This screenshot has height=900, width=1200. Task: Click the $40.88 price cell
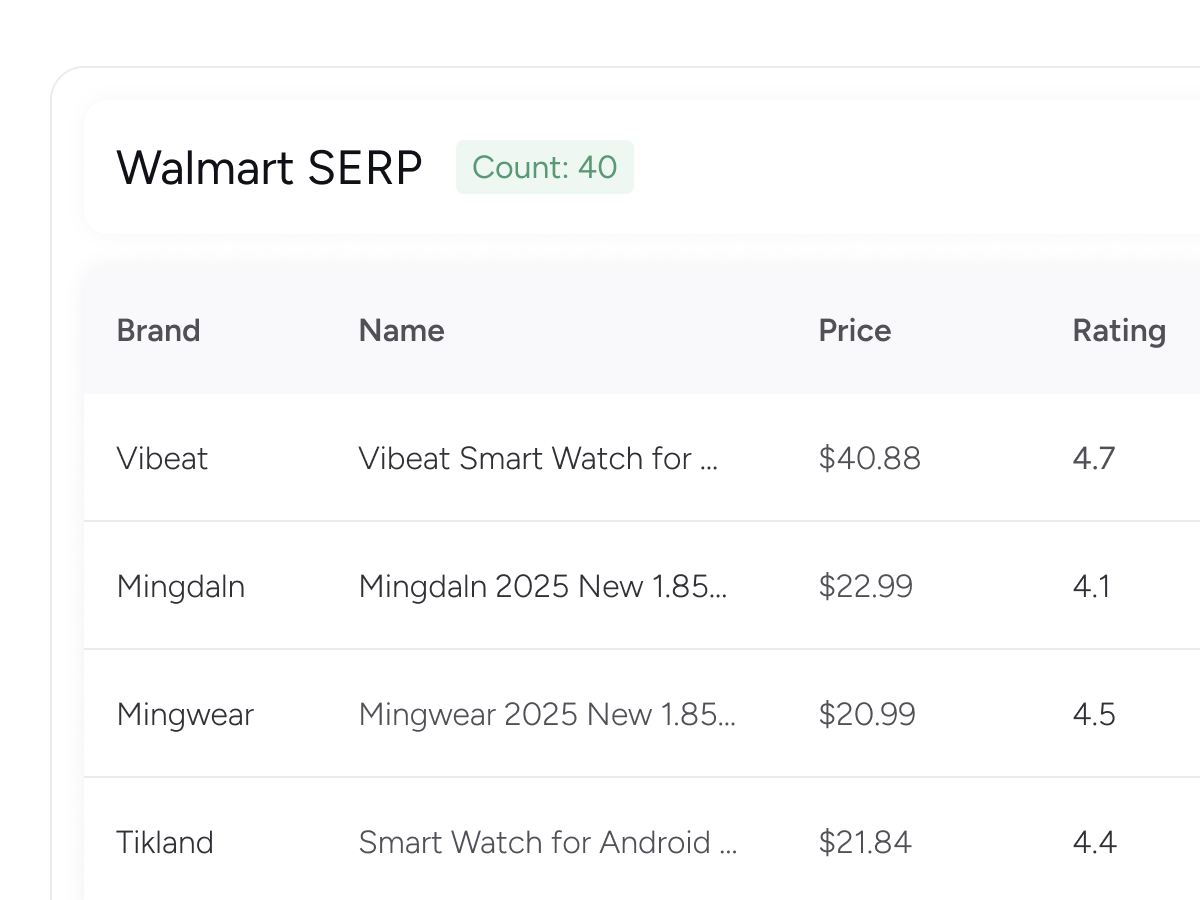(869, 458)
